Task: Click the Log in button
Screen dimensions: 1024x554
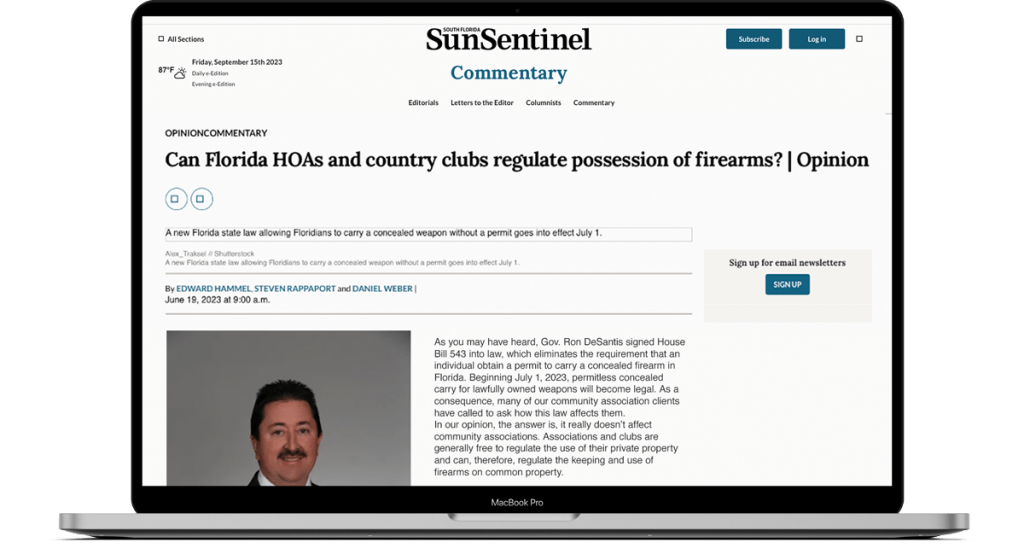Action: click(816, 39)
